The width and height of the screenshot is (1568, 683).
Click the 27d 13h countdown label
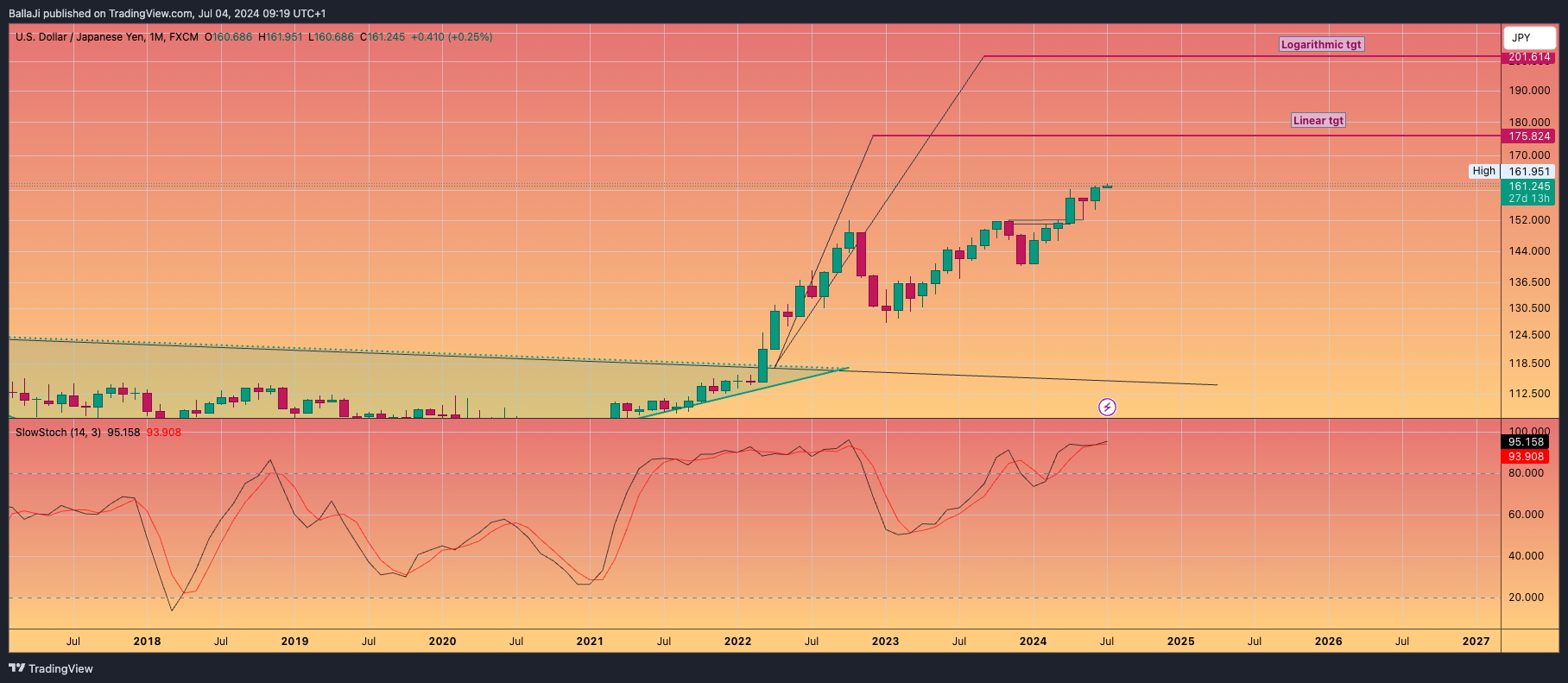pos(1529,199)
